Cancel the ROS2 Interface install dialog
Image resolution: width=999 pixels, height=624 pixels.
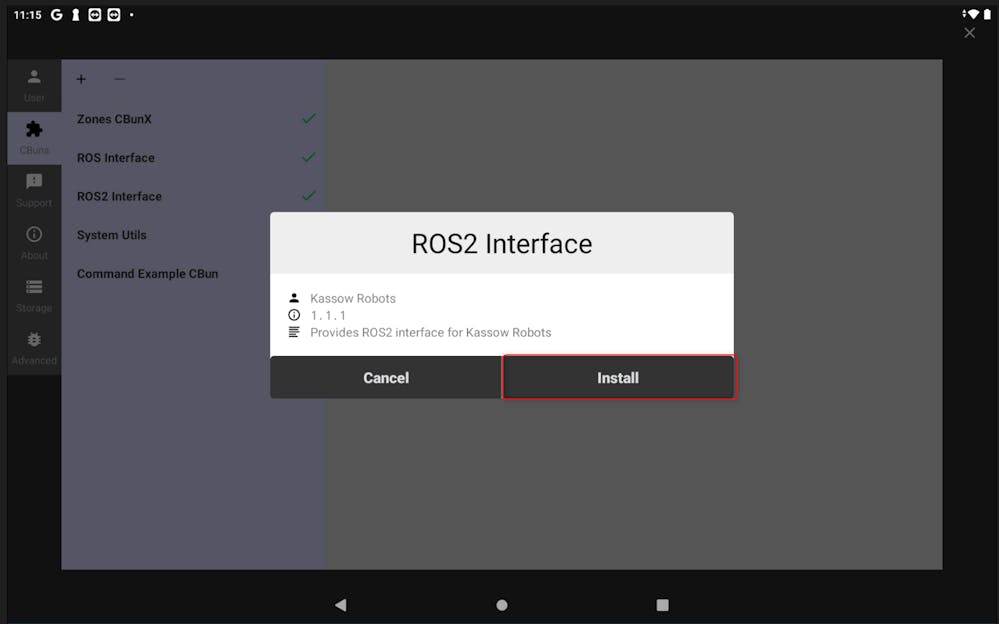[x=385, y=377]
